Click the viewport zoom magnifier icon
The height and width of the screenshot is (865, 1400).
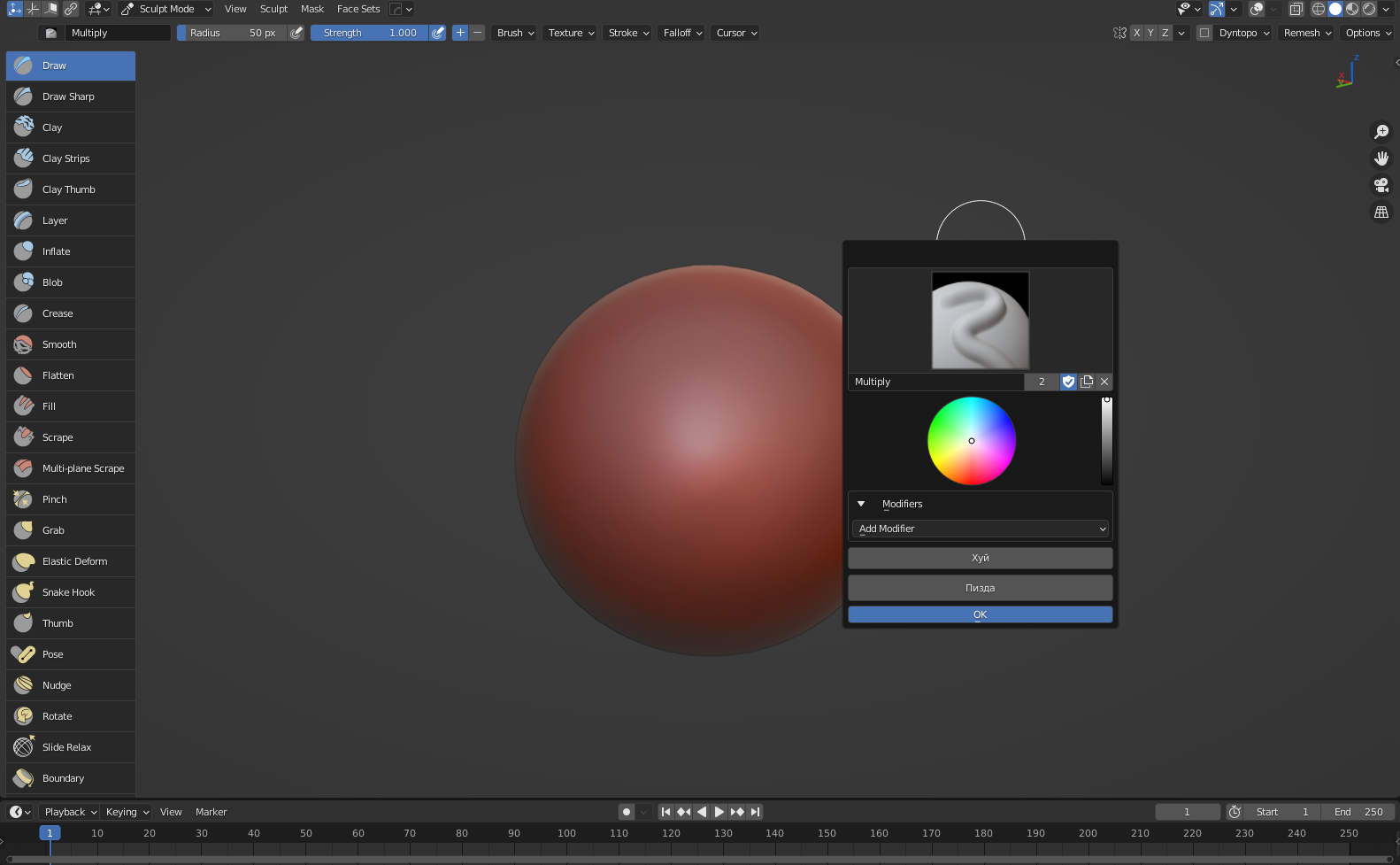1381,132
